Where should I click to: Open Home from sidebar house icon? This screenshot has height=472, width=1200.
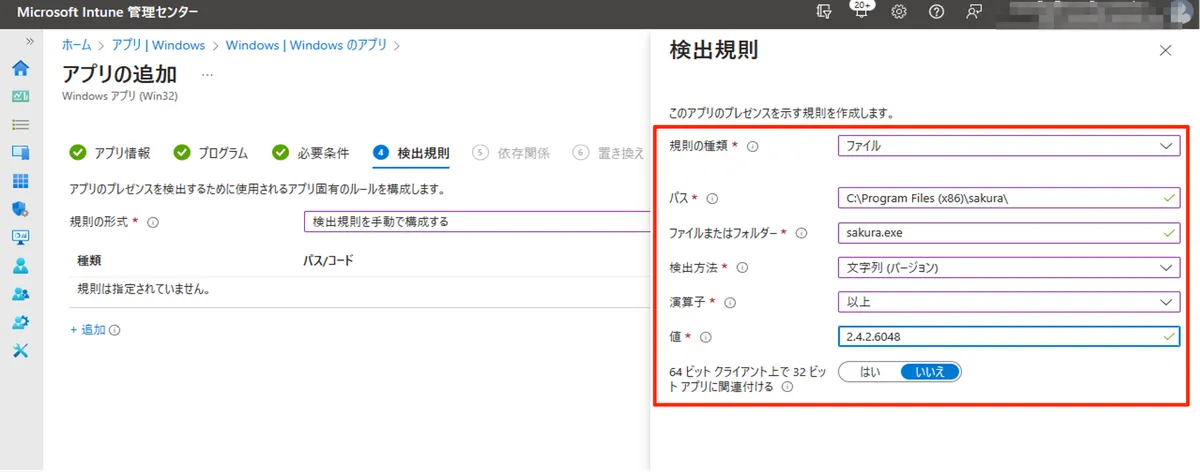[20, 69]
